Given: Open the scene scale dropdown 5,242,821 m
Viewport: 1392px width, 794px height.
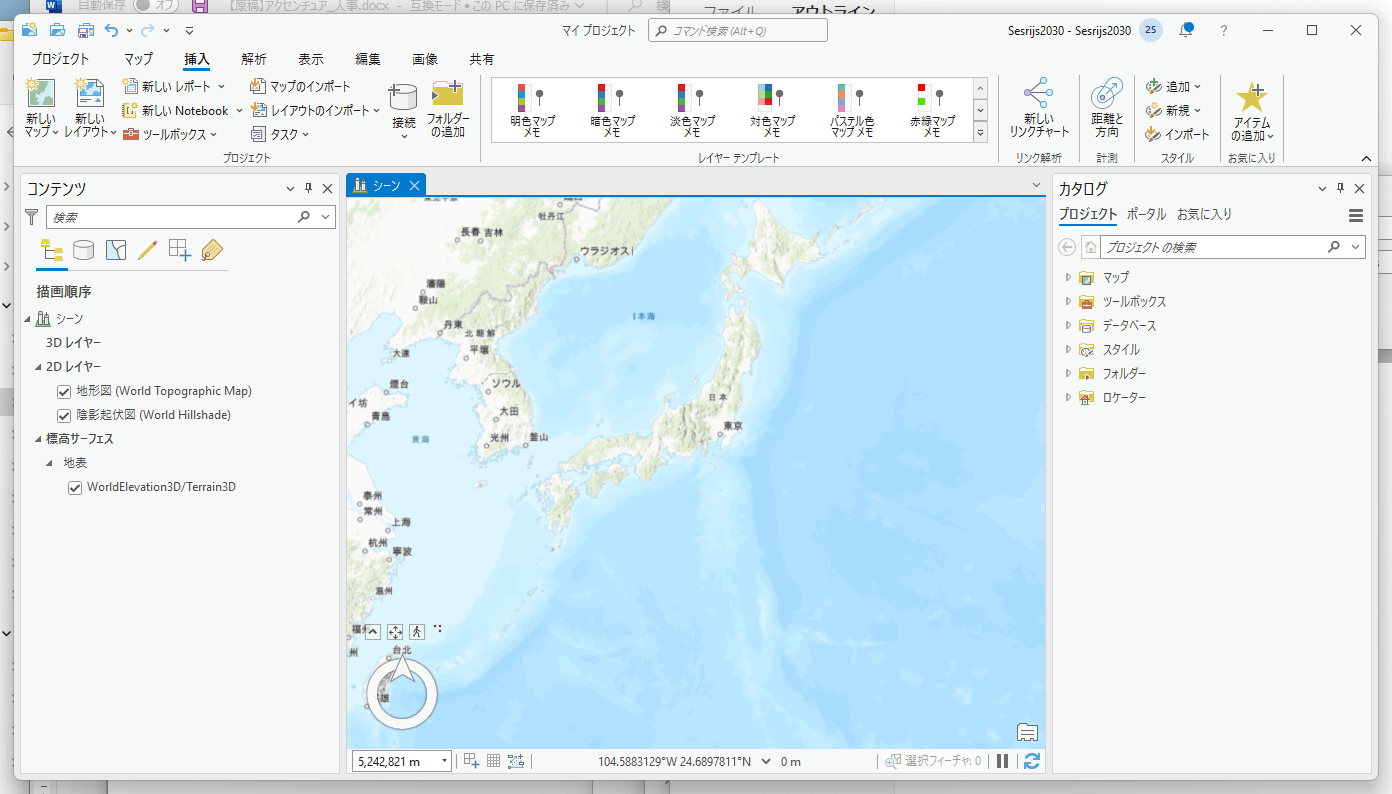Looking at the screenshot, I should tap(444, 762).
